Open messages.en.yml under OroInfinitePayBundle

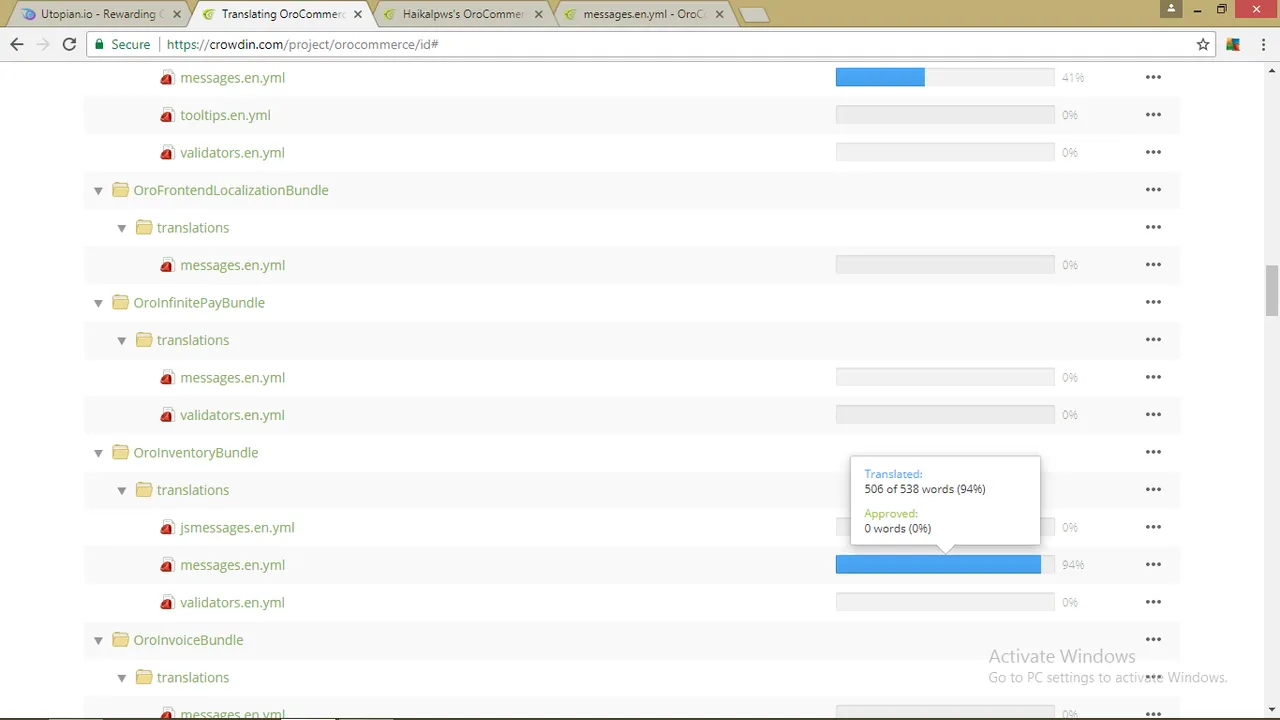point(232,377)
